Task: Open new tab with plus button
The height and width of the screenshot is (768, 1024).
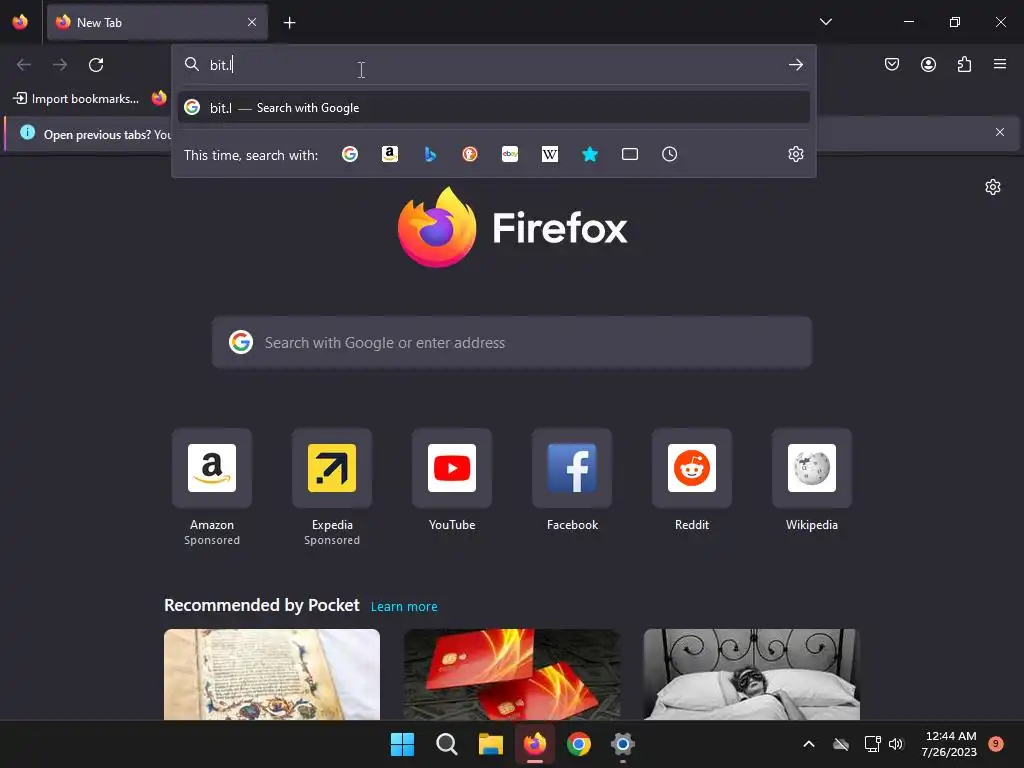Action: tap(289, 23)
